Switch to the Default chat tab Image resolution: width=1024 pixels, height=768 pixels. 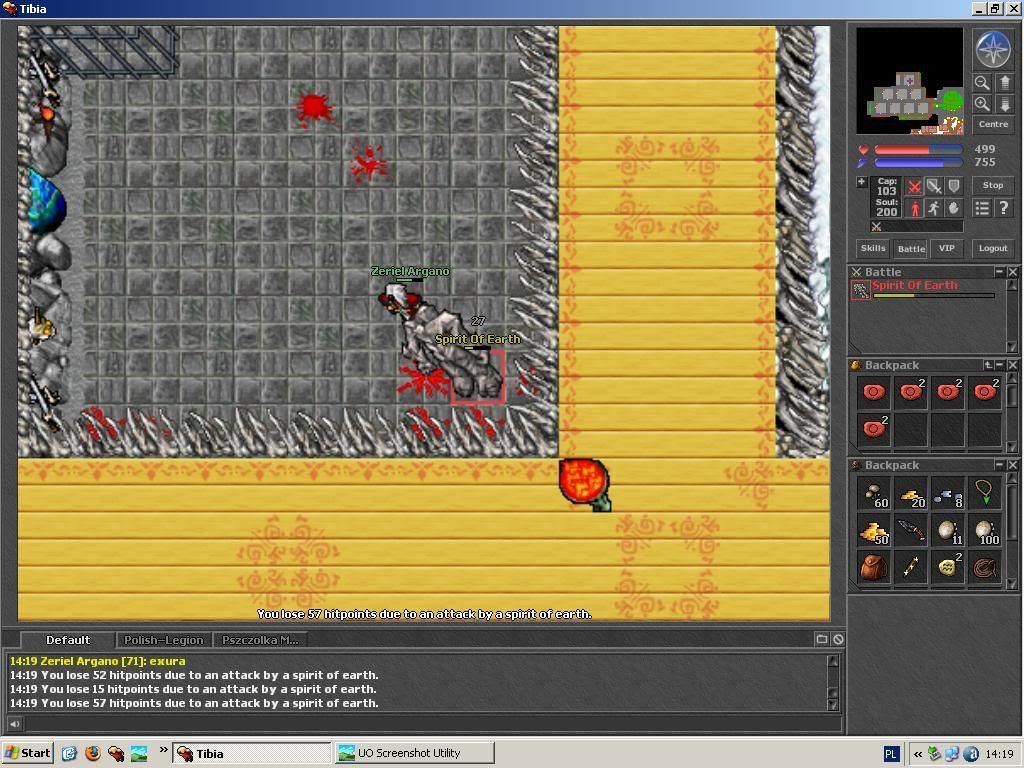68,640
